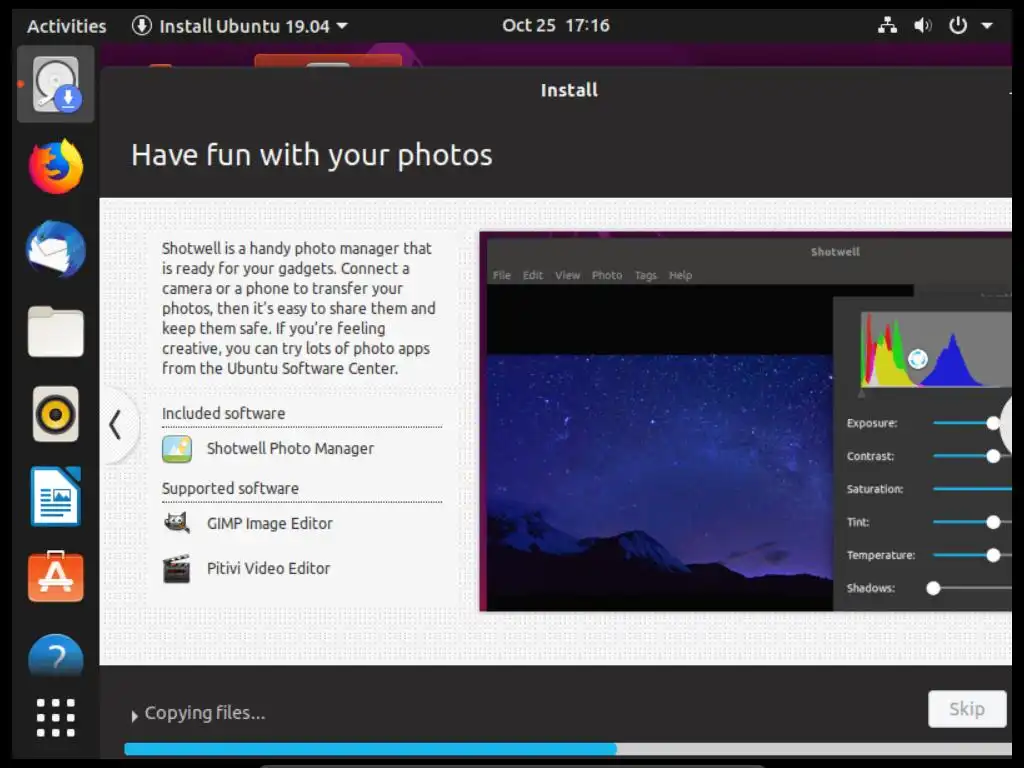Click the Saturation slider track
This screenshot has width=1024, height=768.
972,488
